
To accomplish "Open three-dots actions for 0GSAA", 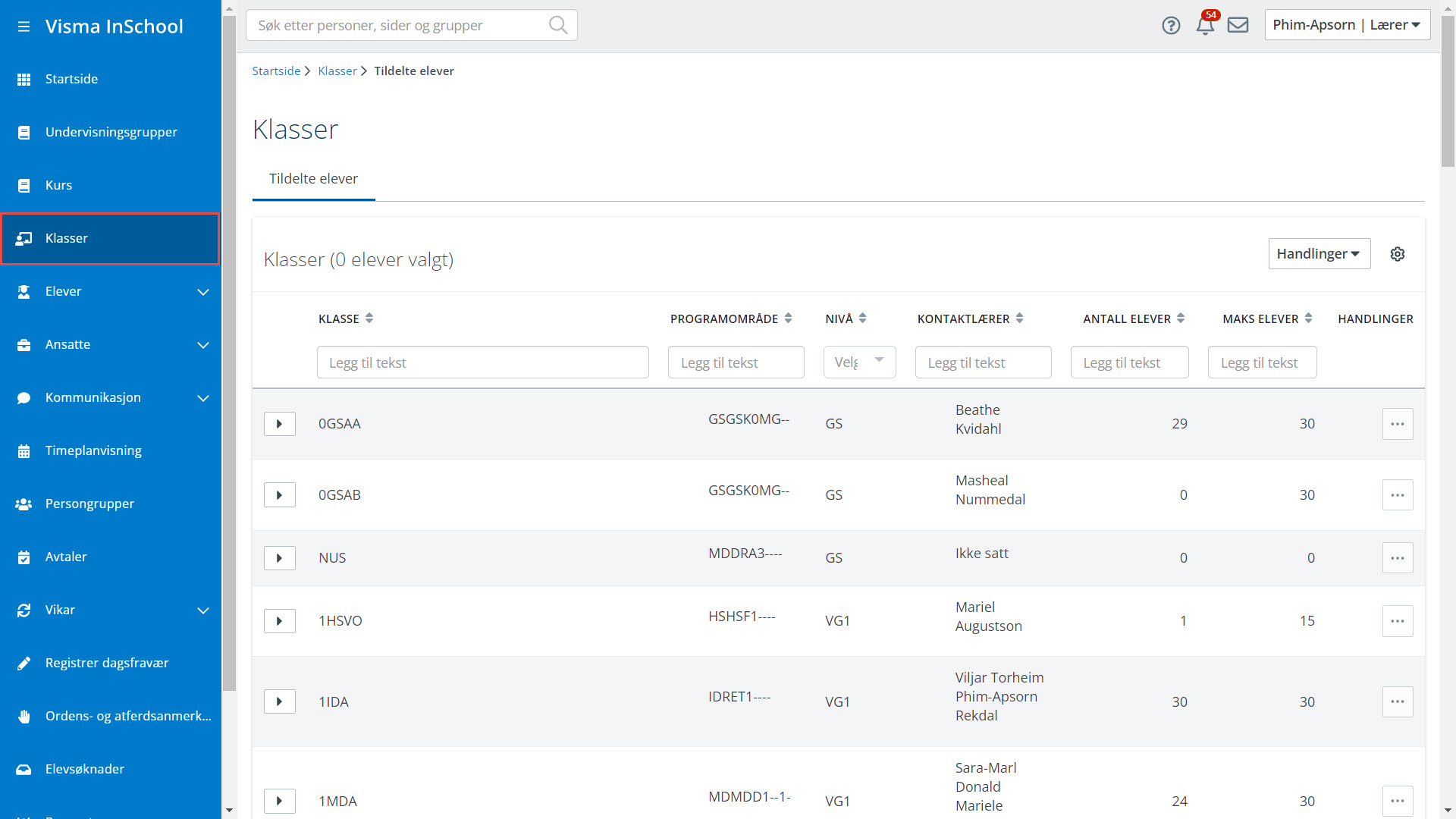I will click(1397, 424).
